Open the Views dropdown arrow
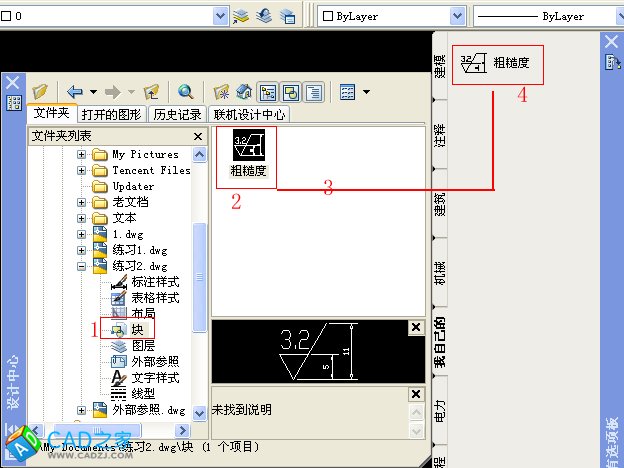The image size is (624, 468). pyautogui.click(x=367, y=92)
